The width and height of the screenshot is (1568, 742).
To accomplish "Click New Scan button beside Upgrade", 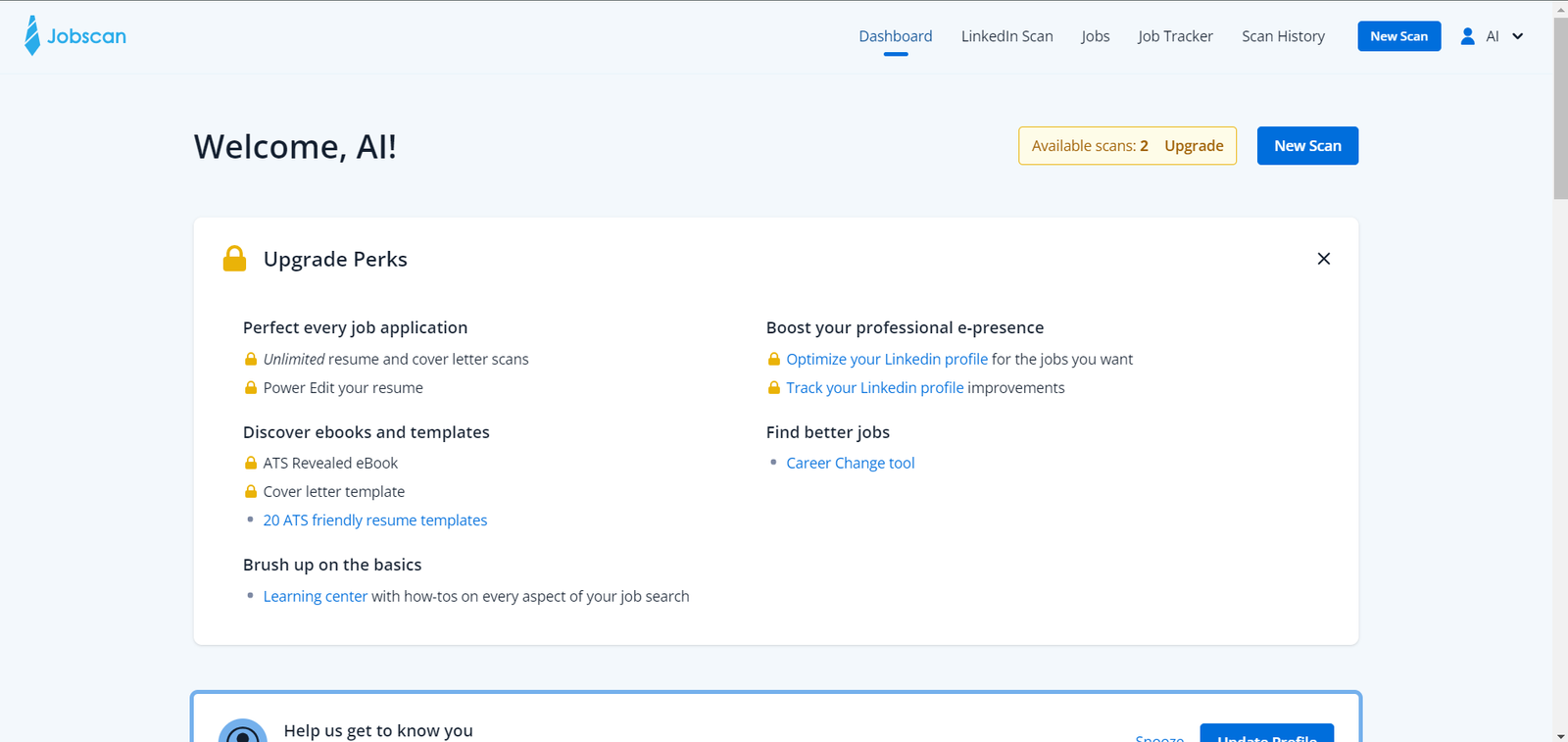I will tap(1307, 145).
